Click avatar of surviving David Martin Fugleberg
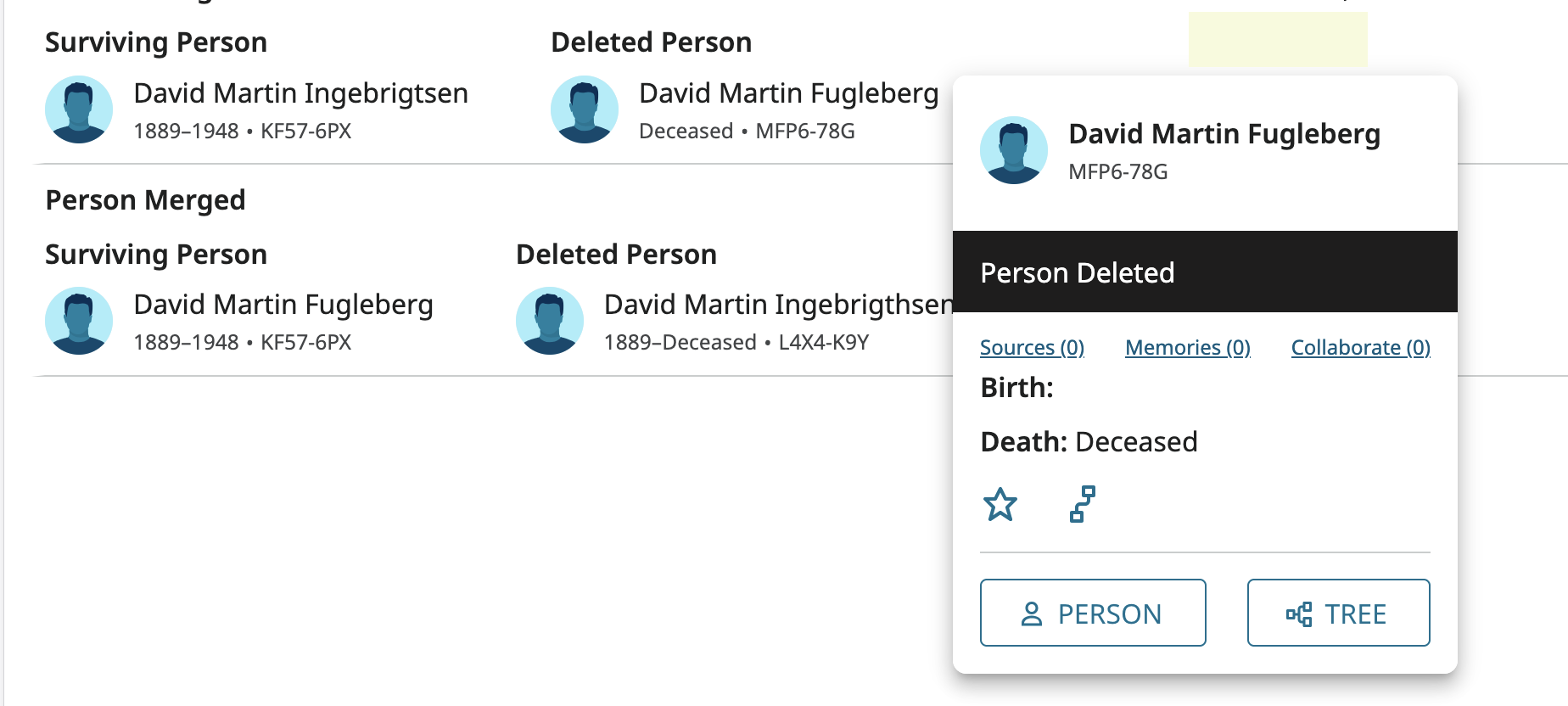 pos(79,321)
